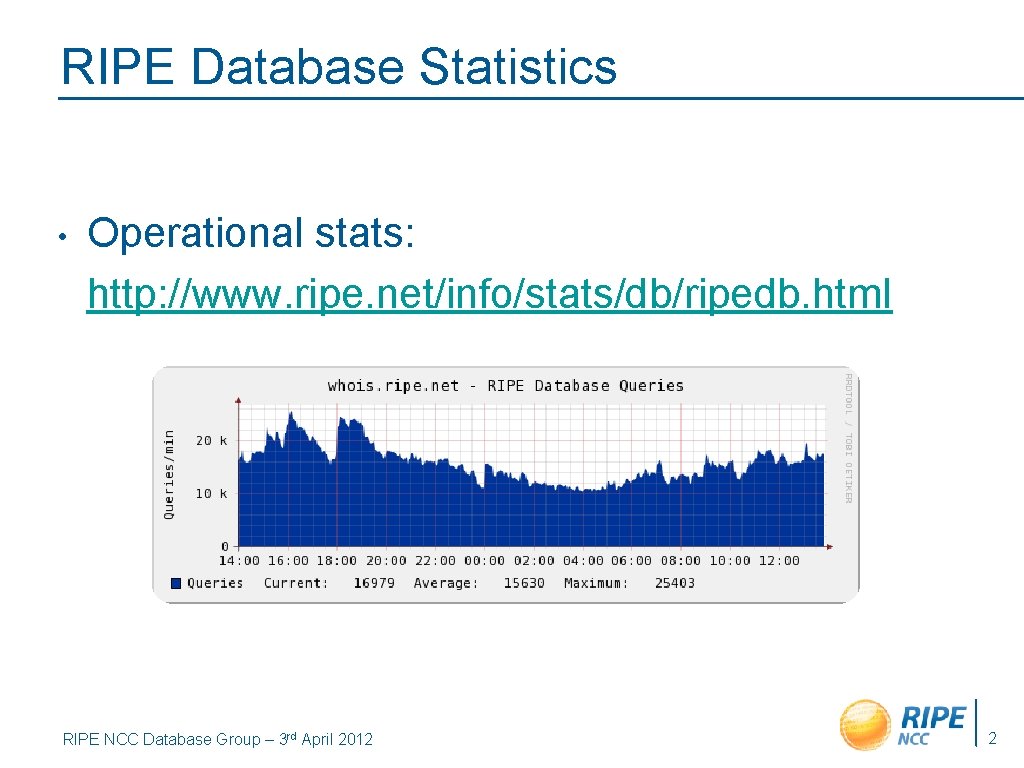Click the '12:00' time axis label
Image resolution: width=1024 pixels, height=768 pixels.
pos(779,561)
